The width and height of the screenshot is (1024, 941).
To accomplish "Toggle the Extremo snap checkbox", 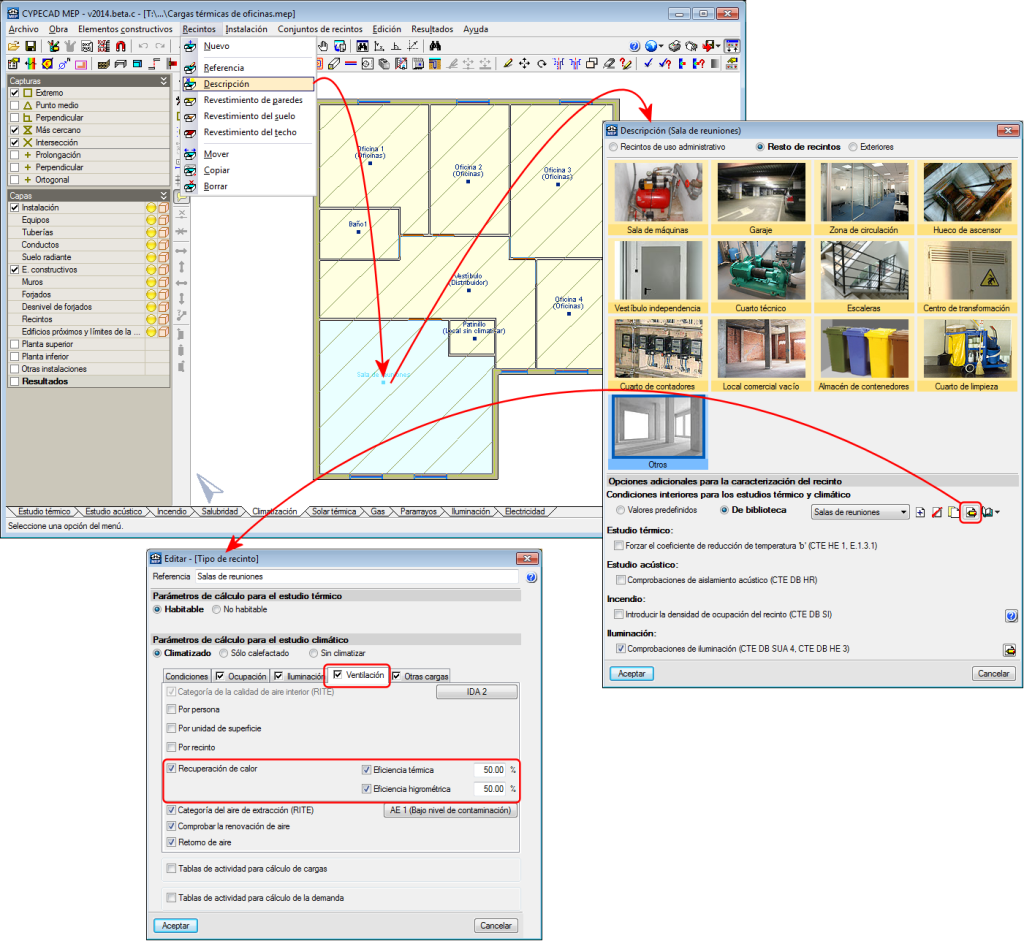I will point(14,93).
